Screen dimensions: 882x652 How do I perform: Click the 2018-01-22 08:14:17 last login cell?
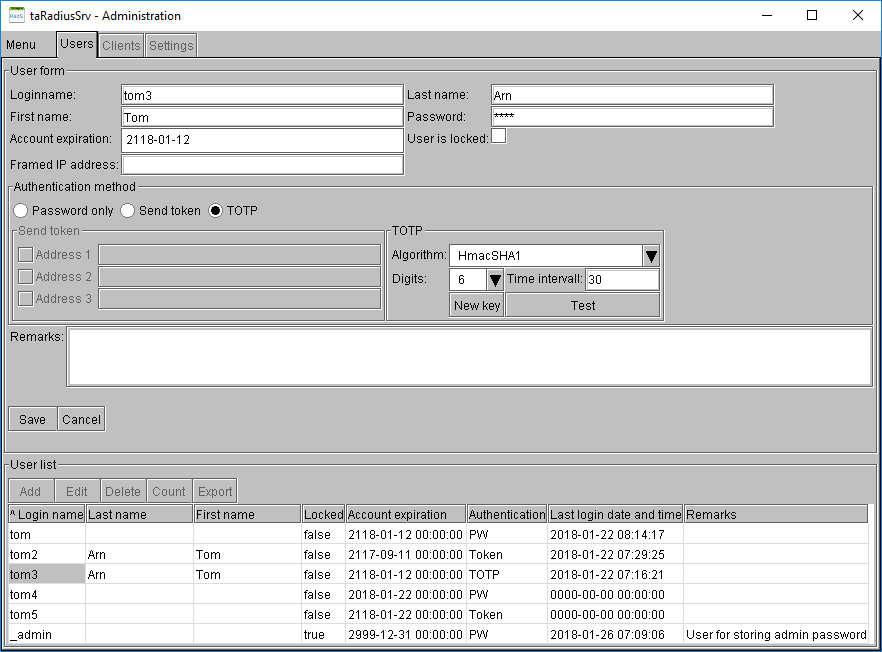coord(615,534)
